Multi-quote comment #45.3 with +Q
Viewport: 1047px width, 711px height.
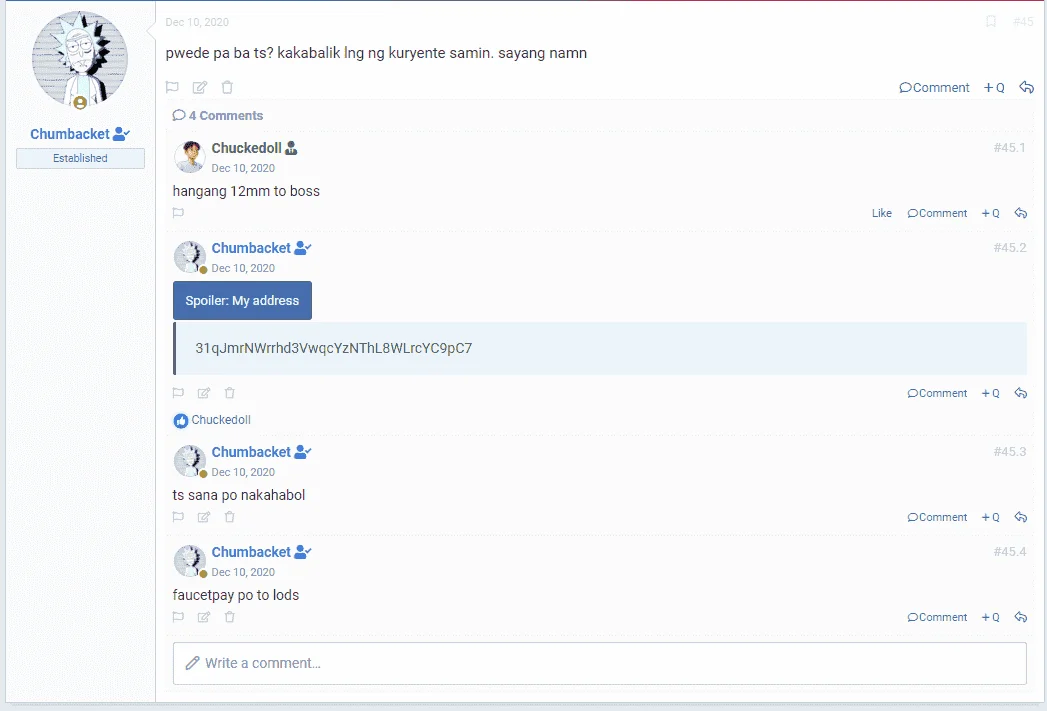[x=990, y=517]
